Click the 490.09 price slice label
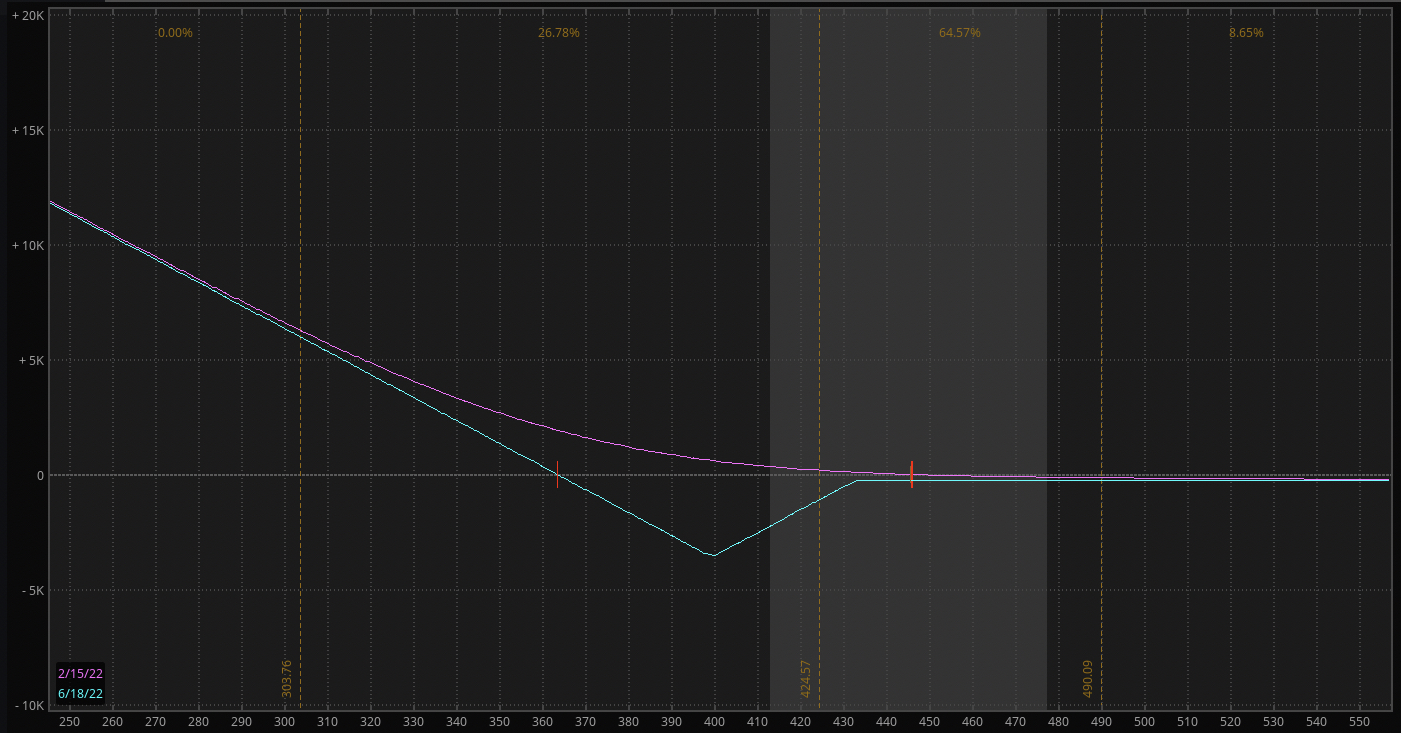This screenshot has width=1401, height=733. [1088, 678]
